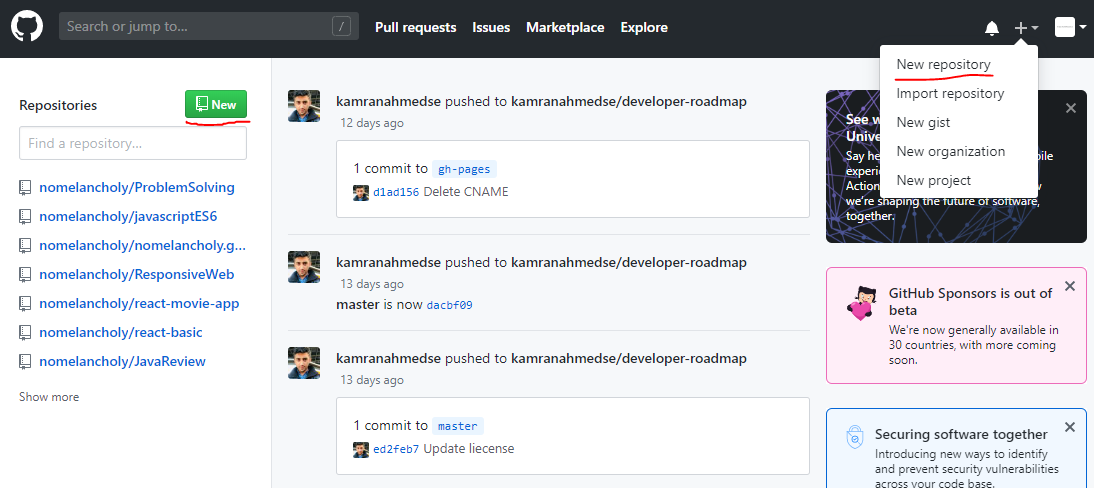Viewport: 1094px width, 488px height.
Task: Open the GitHub Octocat home logo
Action: 27,27
